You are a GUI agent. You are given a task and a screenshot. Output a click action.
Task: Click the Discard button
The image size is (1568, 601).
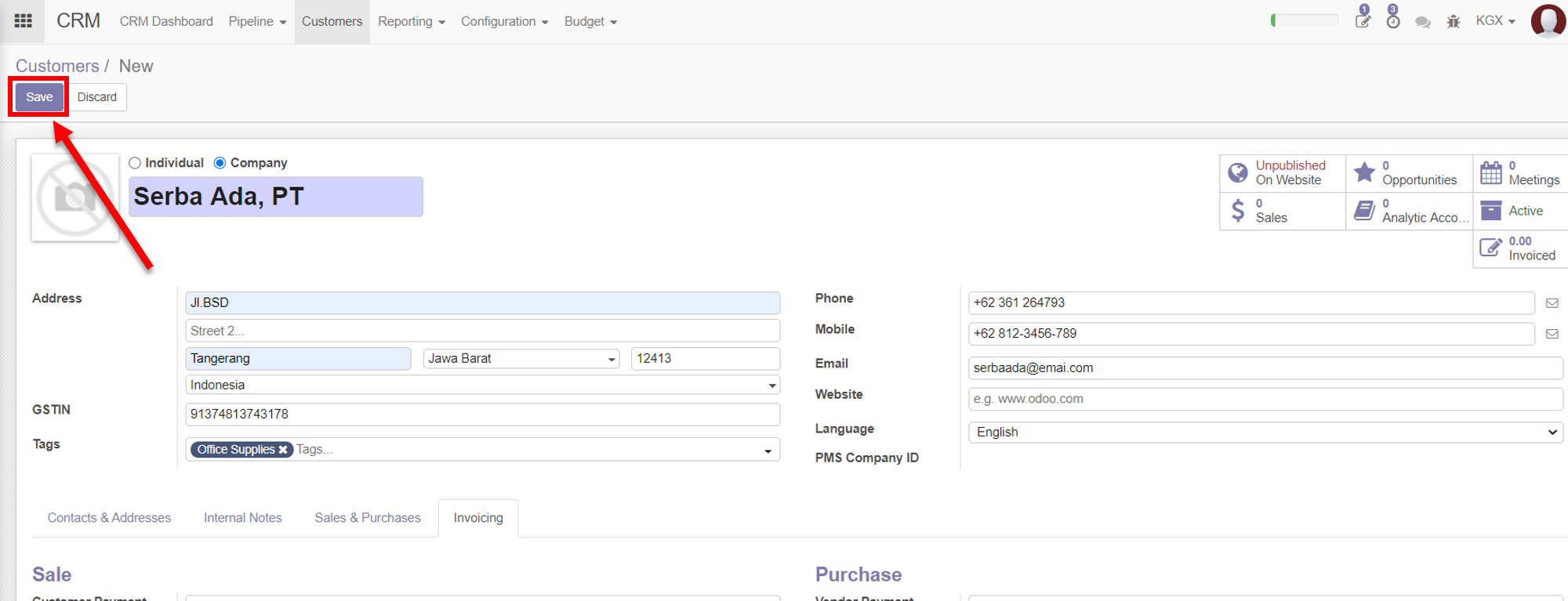[x=97, y=97]
